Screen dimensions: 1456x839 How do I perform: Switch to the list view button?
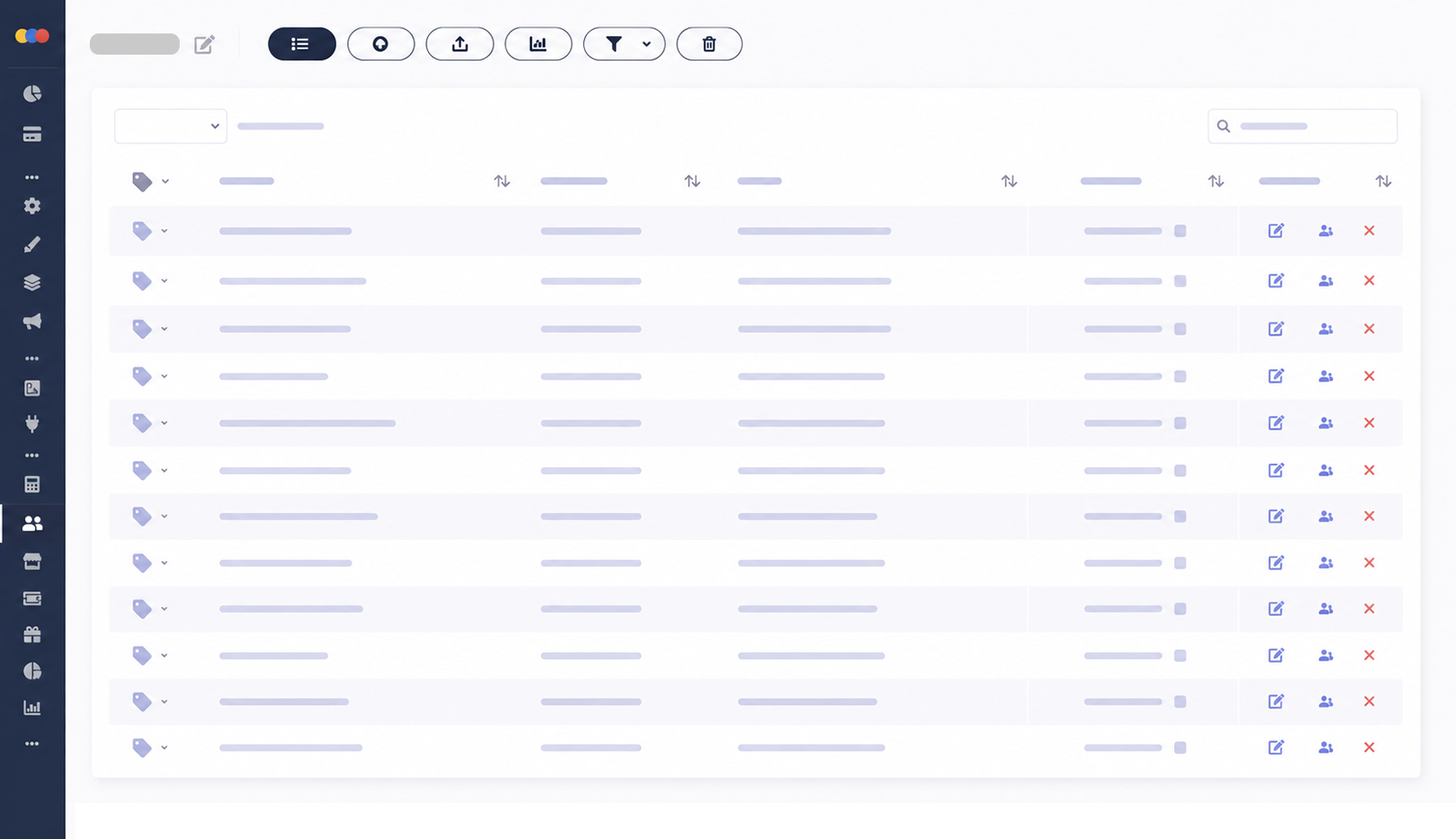tap(302, 44)
